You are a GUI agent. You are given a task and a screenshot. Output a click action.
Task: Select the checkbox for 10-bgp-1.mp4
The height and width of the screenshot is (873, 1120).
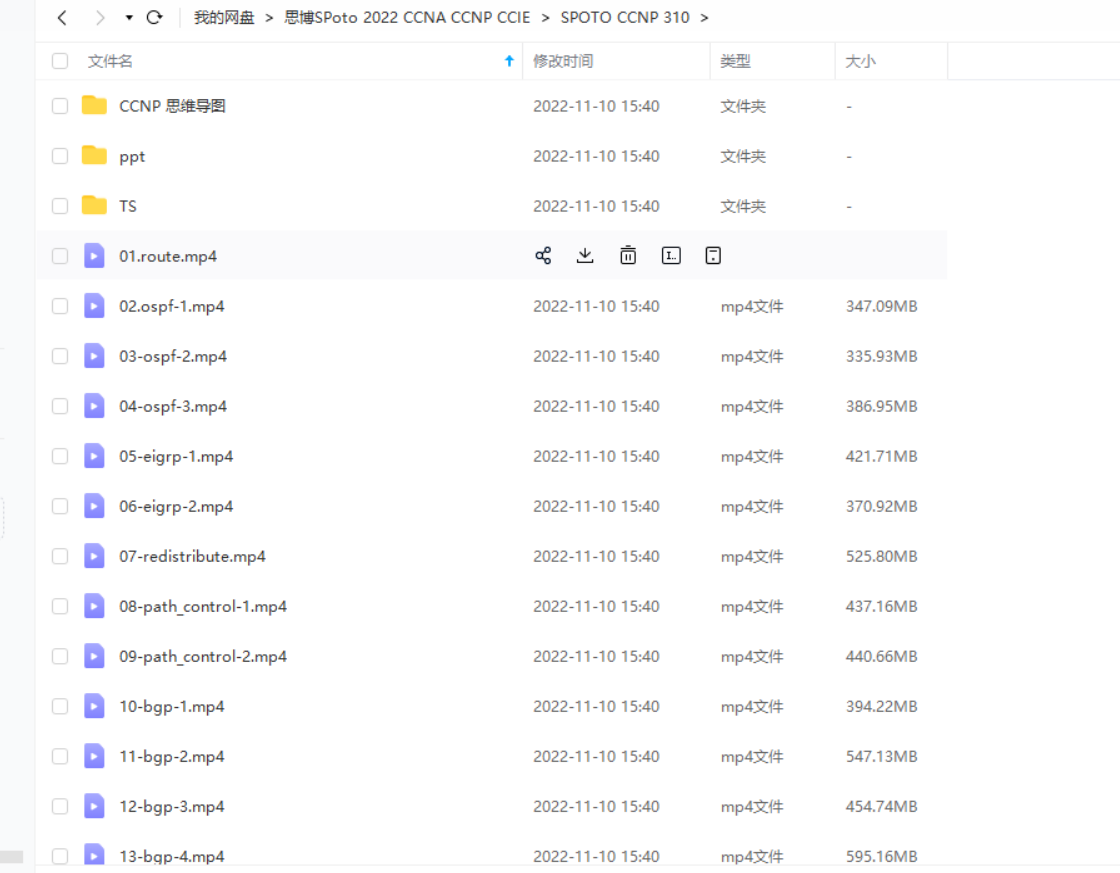pyautogui.click(x=60, y=707)
